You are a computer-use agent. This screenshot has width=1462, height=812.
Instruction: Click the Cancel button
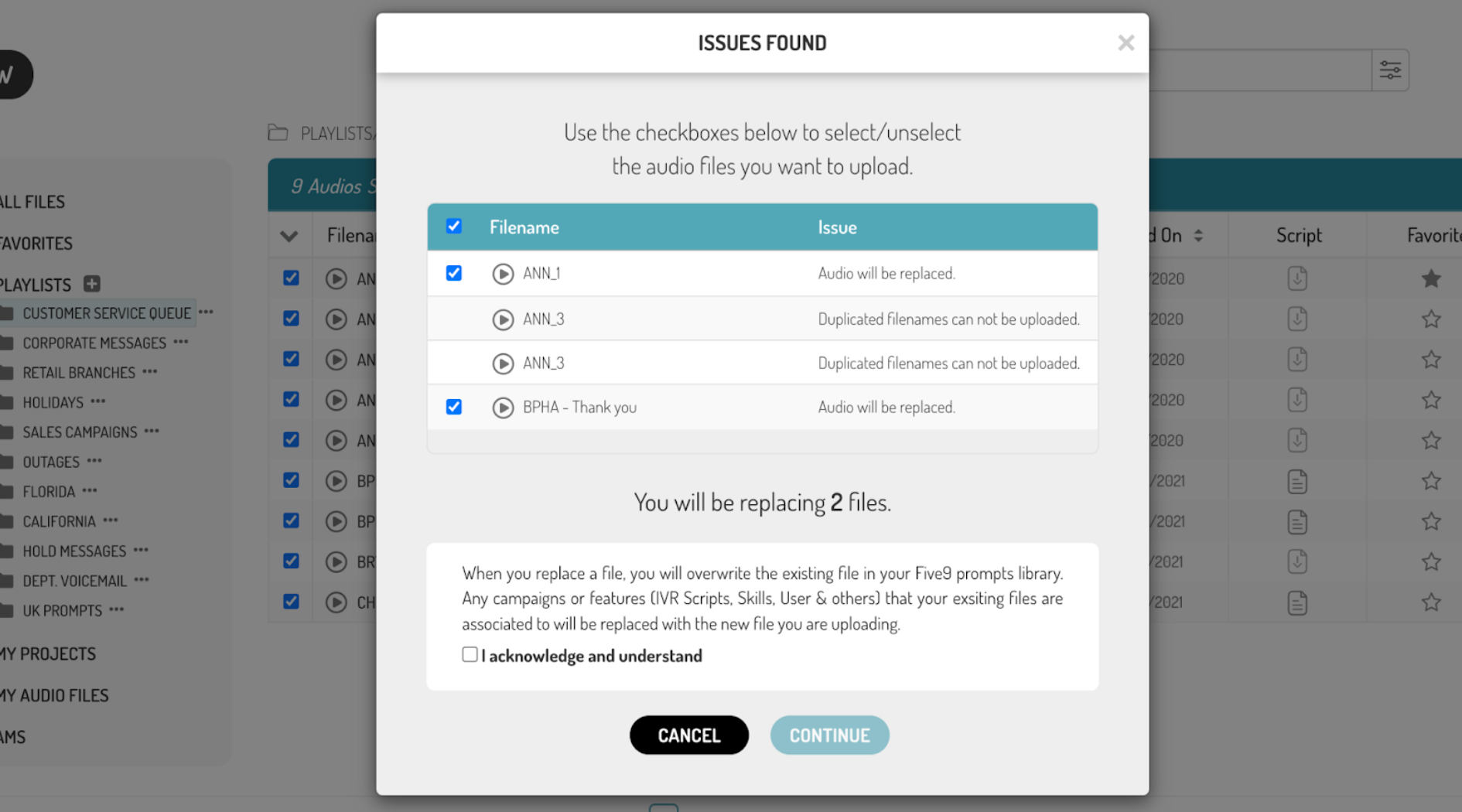(689, 735)
